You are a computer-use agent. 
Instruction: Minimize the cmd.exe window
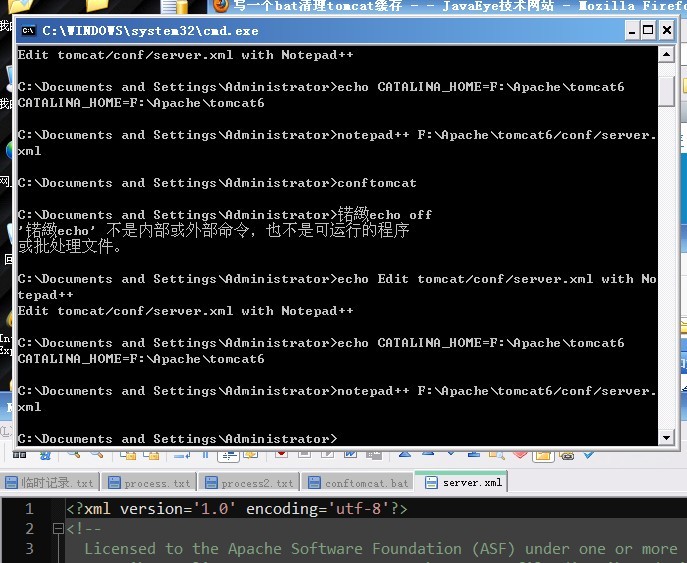632,31
